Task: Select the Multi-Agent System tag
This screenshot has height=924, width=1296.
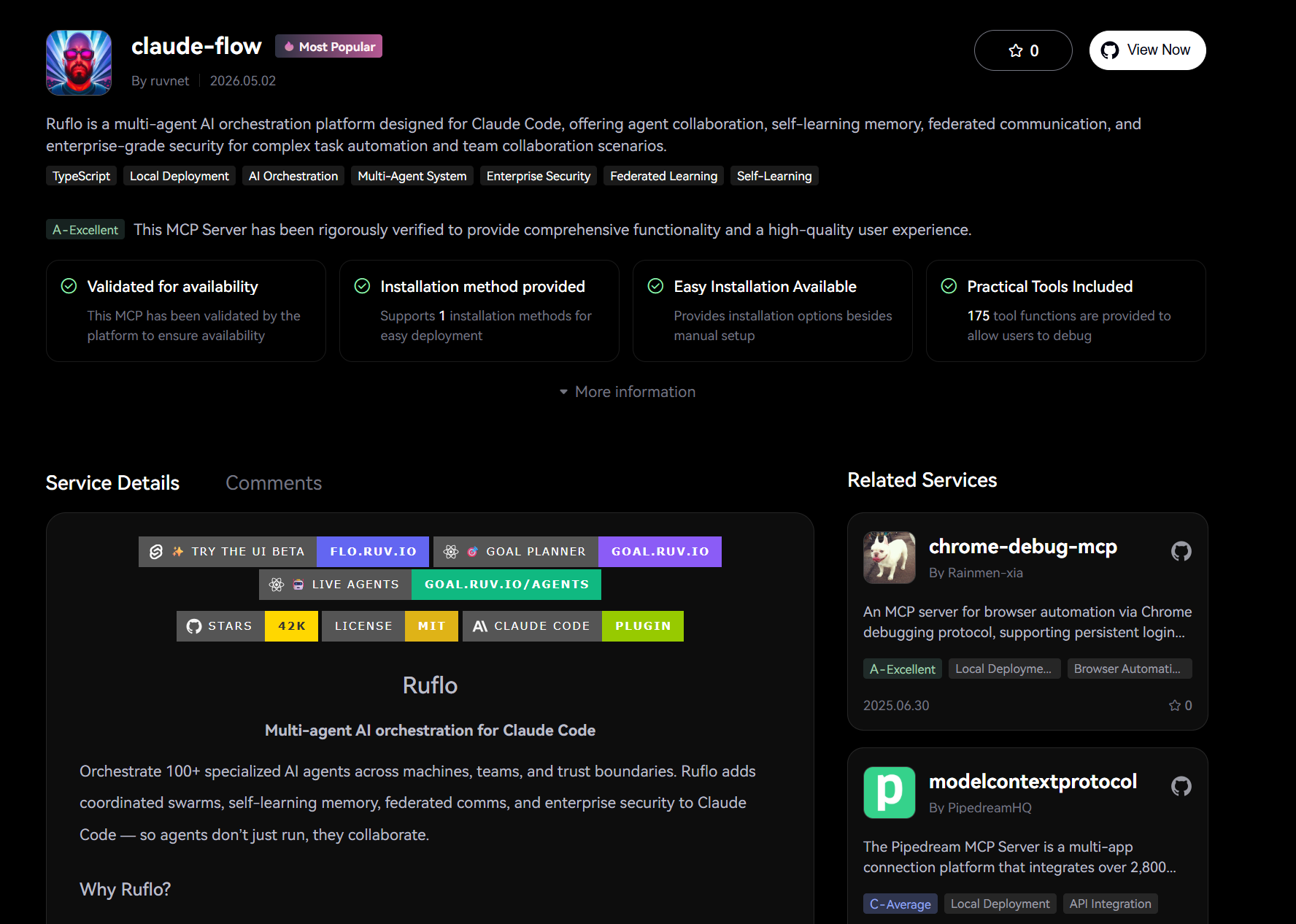Action: pyautogui.click(x=412, y=176)
